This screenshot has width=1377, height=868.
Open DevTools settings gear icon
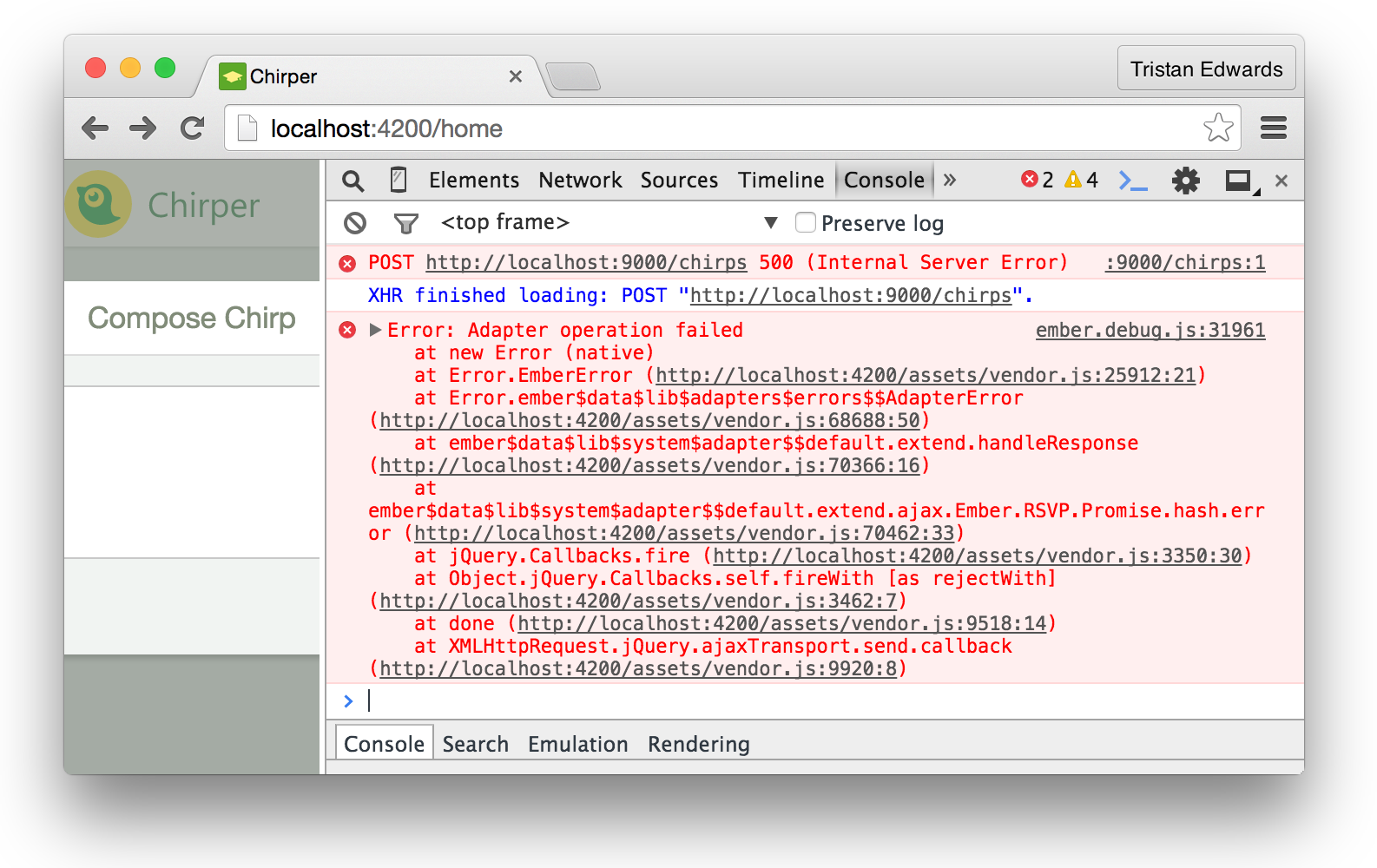(x=1185, y=181)
